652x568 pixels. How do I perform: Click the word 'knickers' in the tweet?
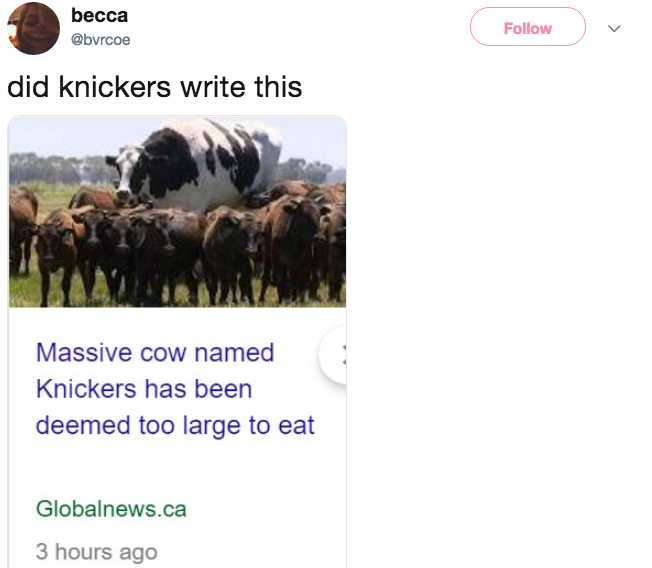[115, 87]
